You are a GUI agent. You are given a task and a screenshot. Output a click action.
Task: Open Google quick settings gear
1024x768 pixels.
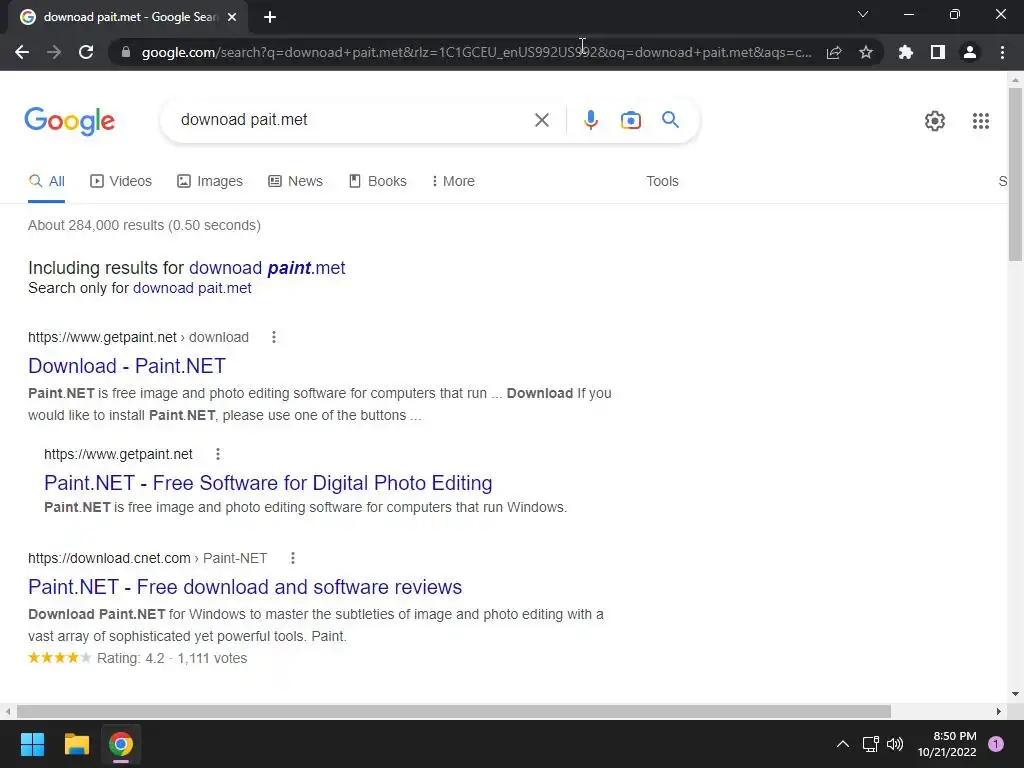coord(935,121)
